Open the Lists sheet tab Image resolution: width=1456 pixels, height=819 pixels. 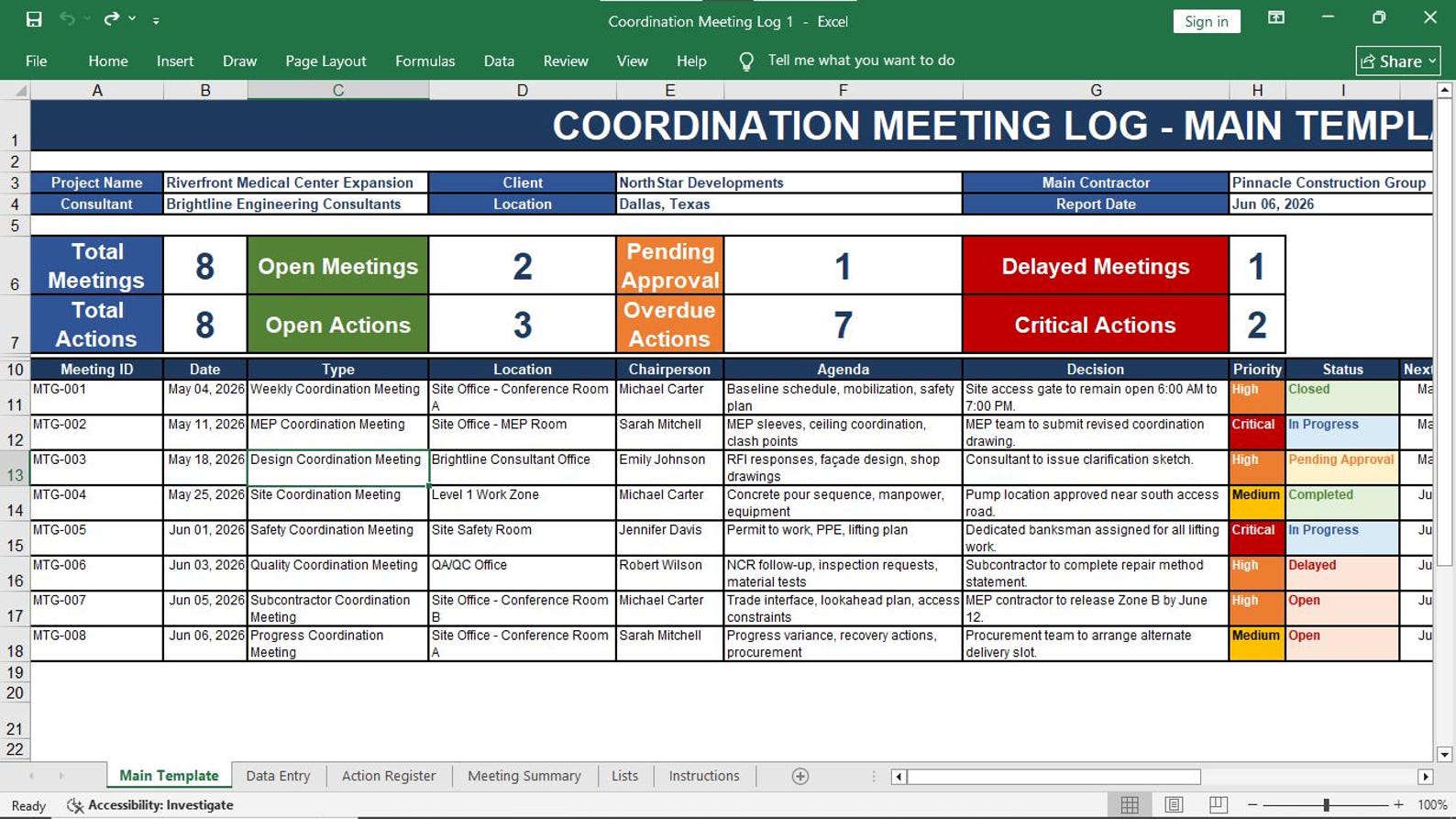(624, 776)
